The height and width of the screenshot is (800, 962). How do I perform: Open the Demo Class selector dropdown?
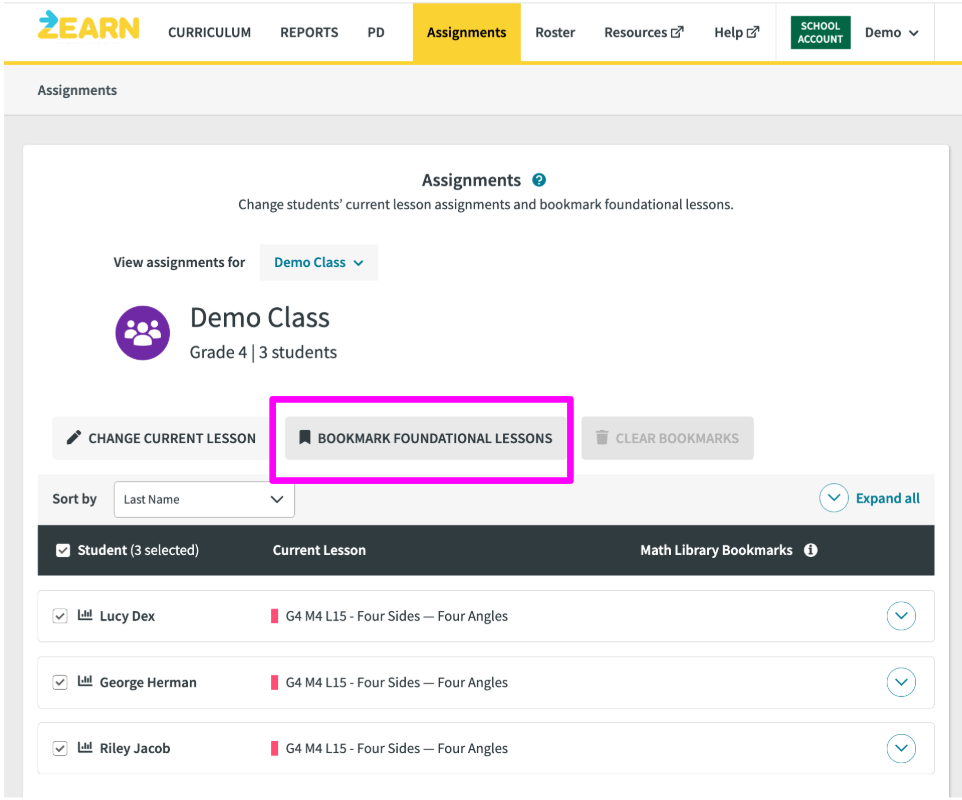click(x=318, y=263)
